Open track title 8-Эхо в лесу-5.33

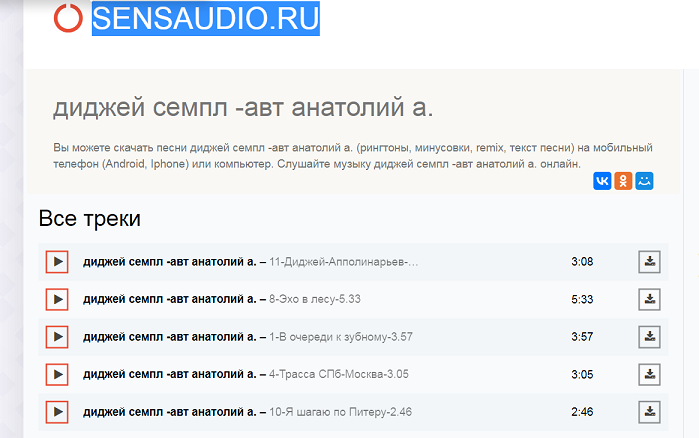[315, 299]
